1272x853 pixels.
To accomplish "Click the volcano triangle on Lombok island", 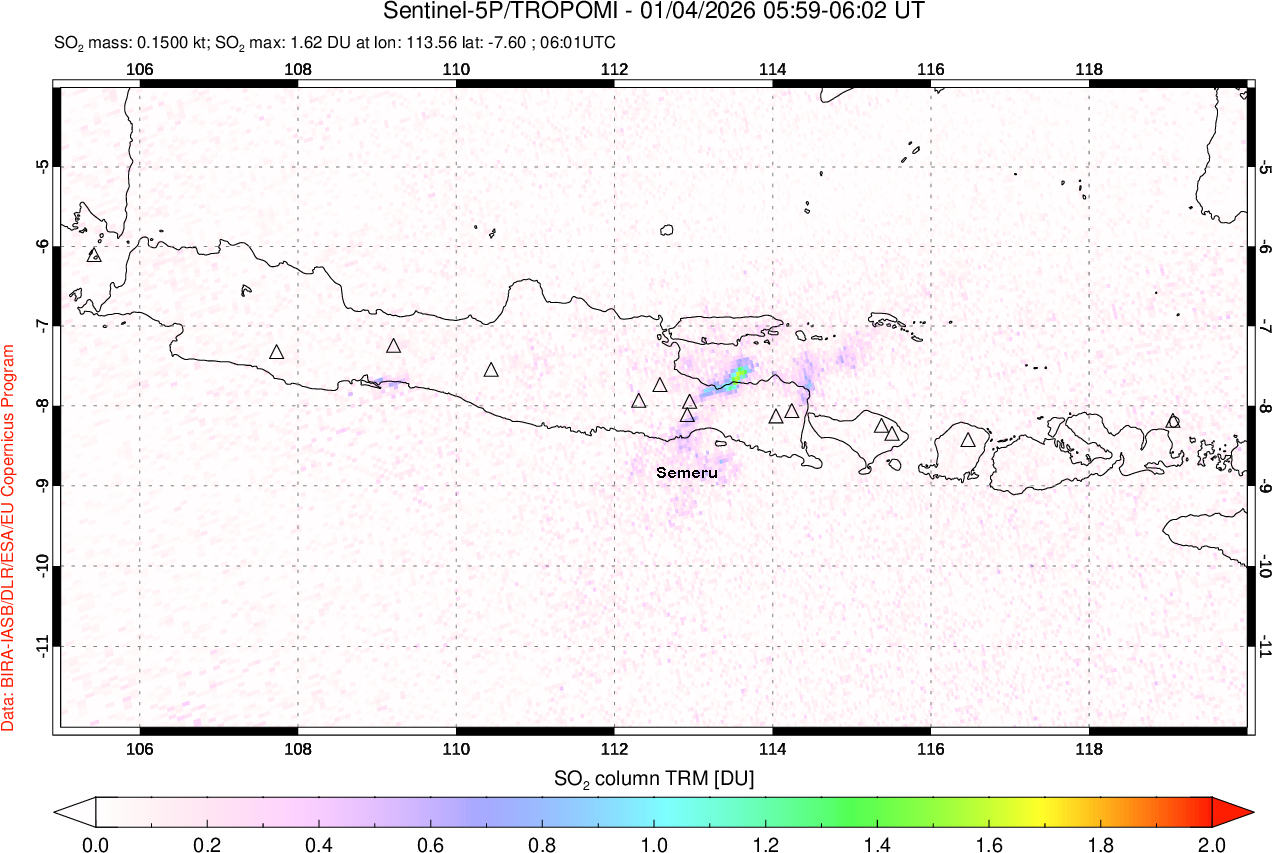I will (x=967, y=440).
